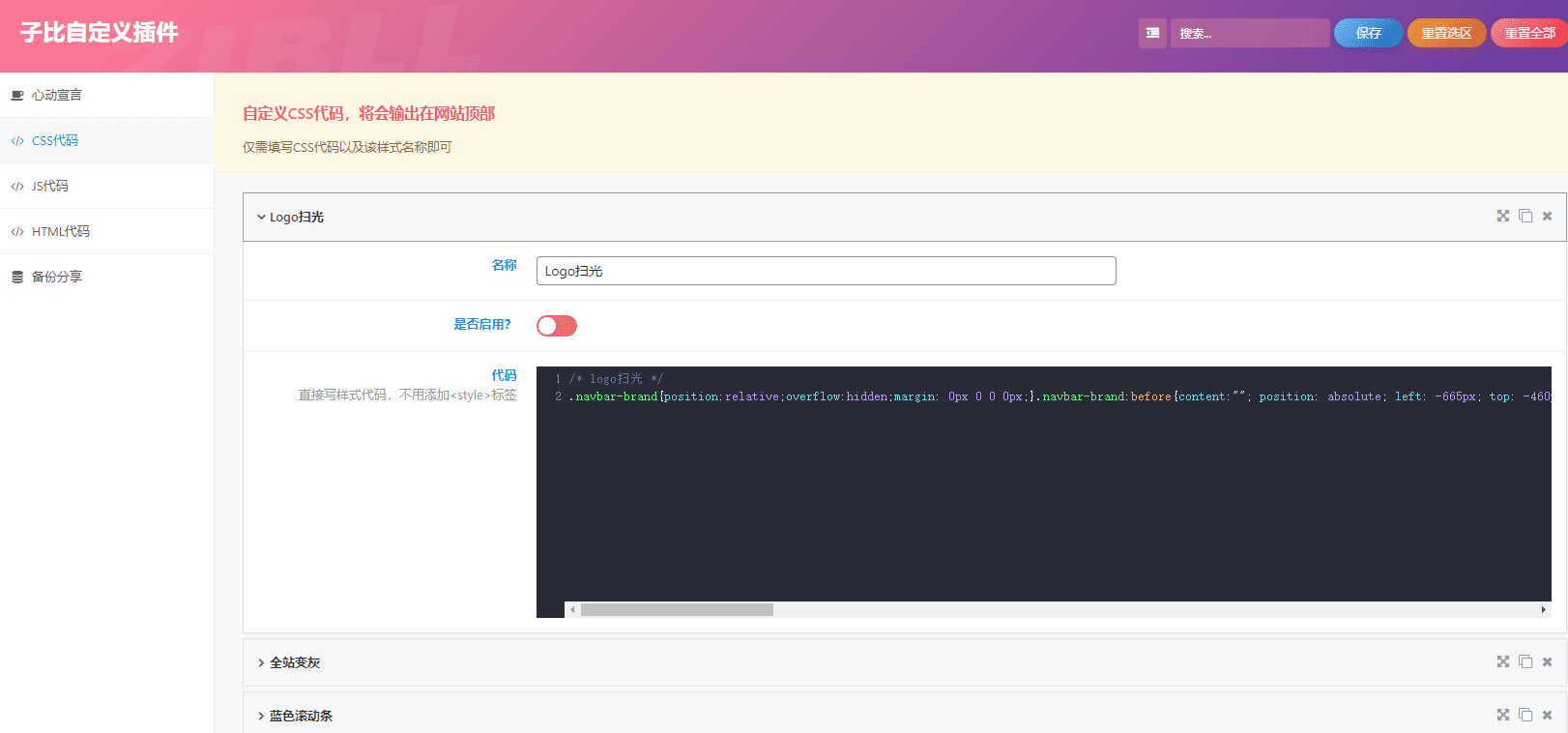Click the code editor horizontal scrollbar thumb

[x=677, y=609]
